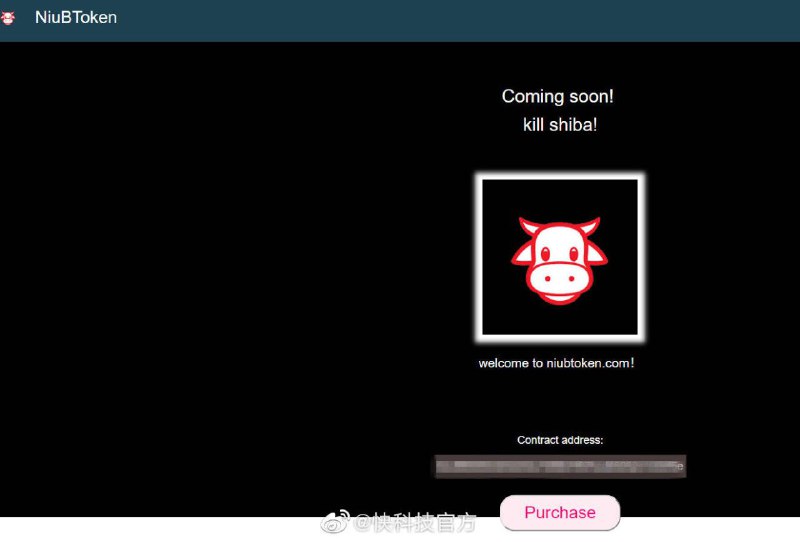Click the bull logo's right horn

[x=593, y=227]
